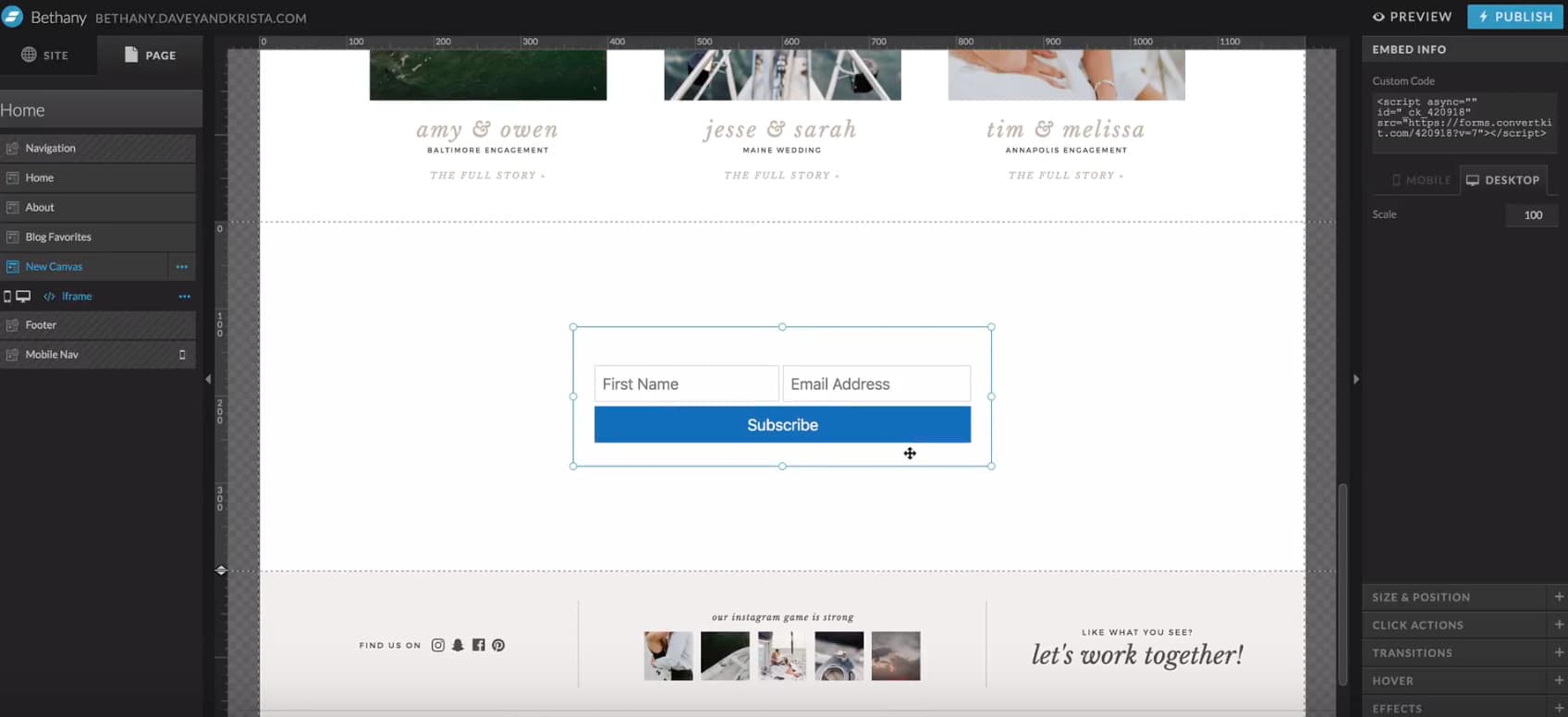
Task: Click the top-center selection handle
Action: click(x=782, y=327)
